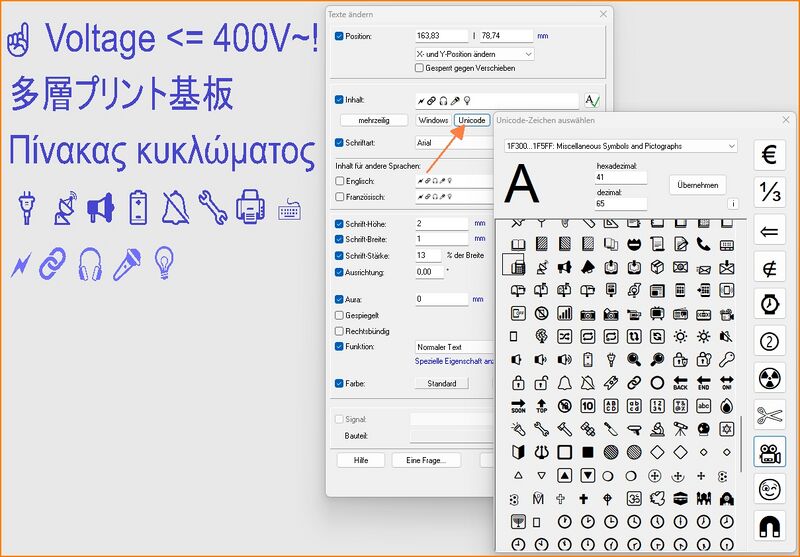Viewport: 800px width, 557px height.
Task: Check the Rechtsbündig option
Action: pyautogui.click(x=340, y=331)
